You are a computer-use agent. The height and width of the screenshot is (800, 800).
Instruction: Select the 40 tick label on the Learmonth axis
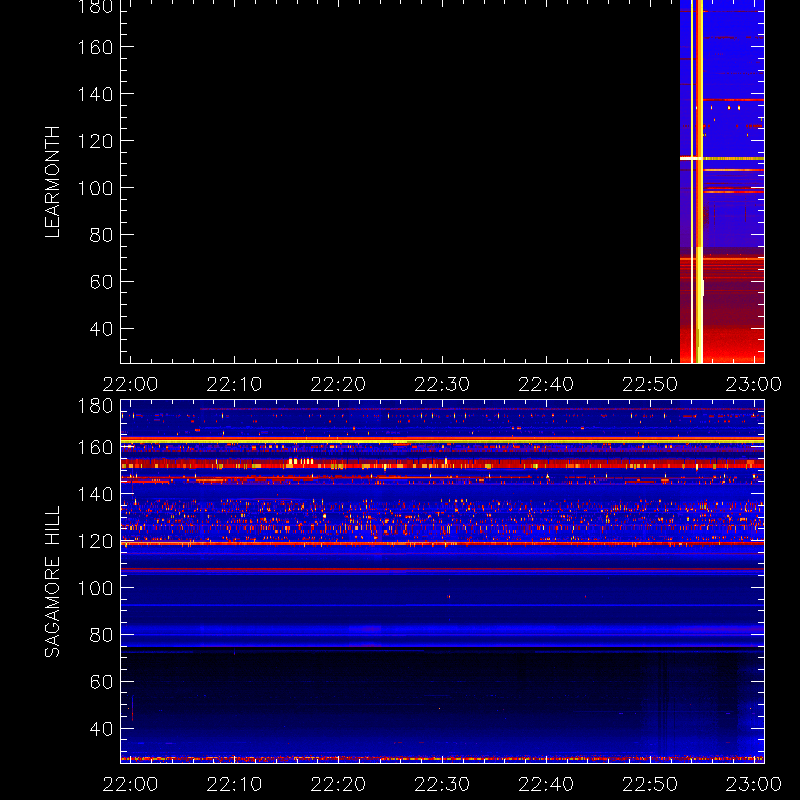pos(101,329)
